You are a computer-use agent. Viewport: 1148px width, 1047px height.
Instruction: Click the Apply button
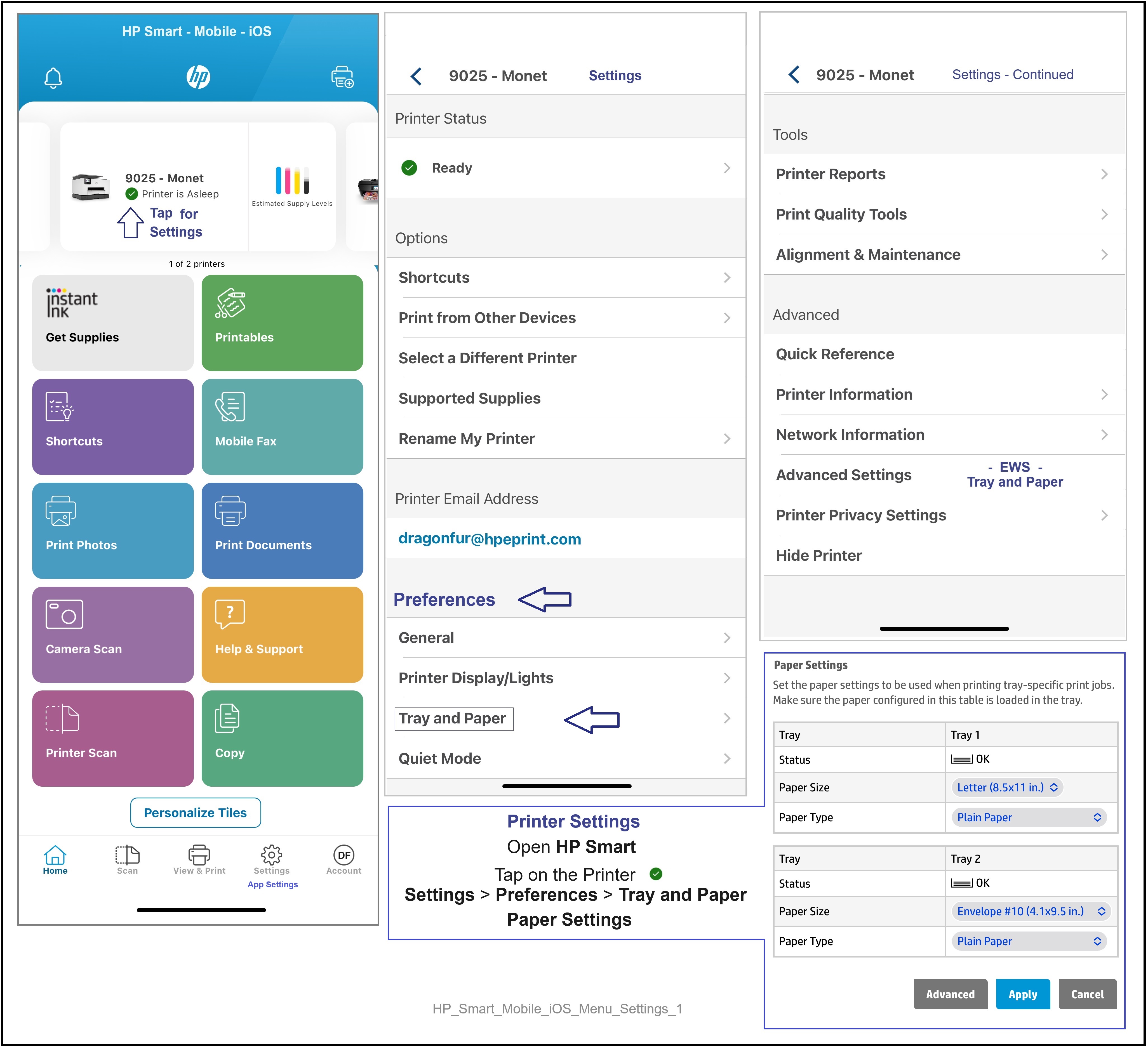click(1023, 994)
